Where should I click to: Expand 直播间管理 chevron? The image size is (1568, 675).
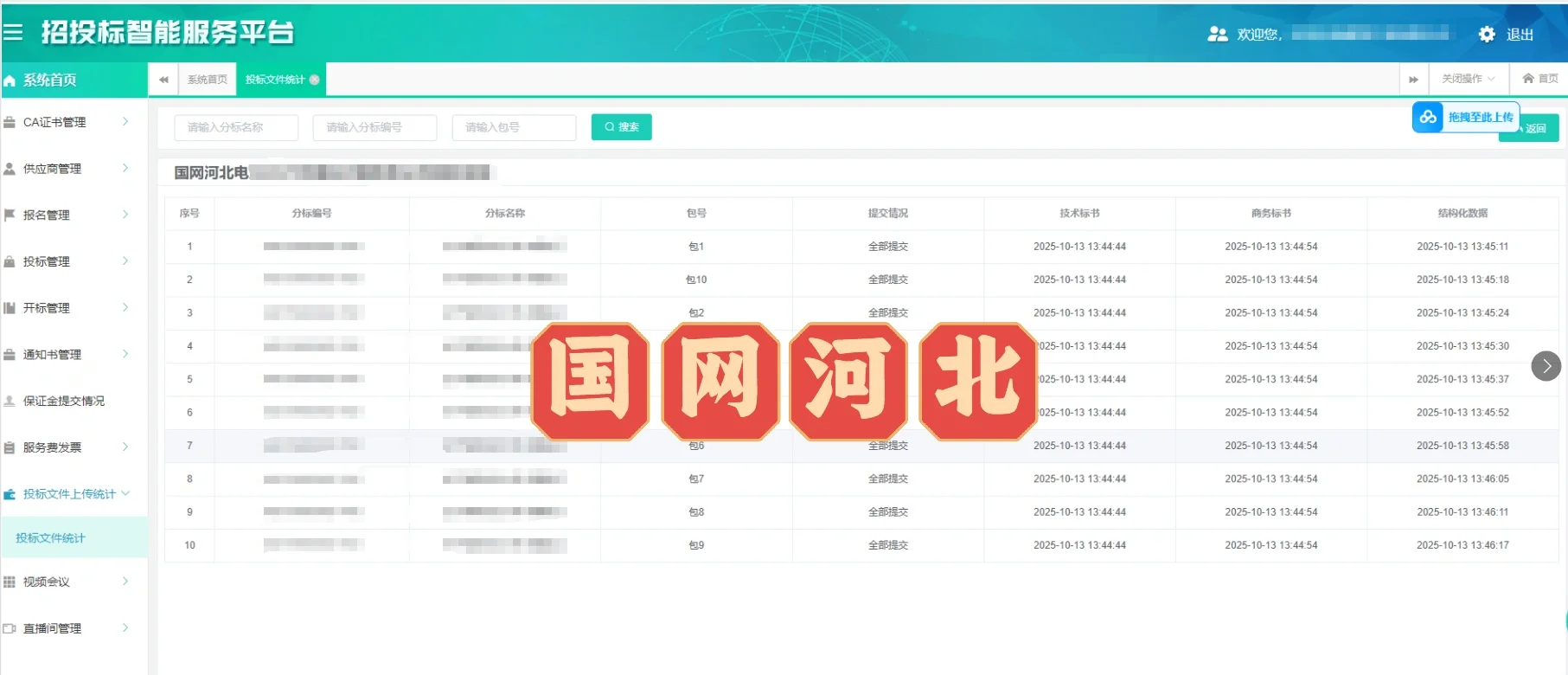coord(125,627)
